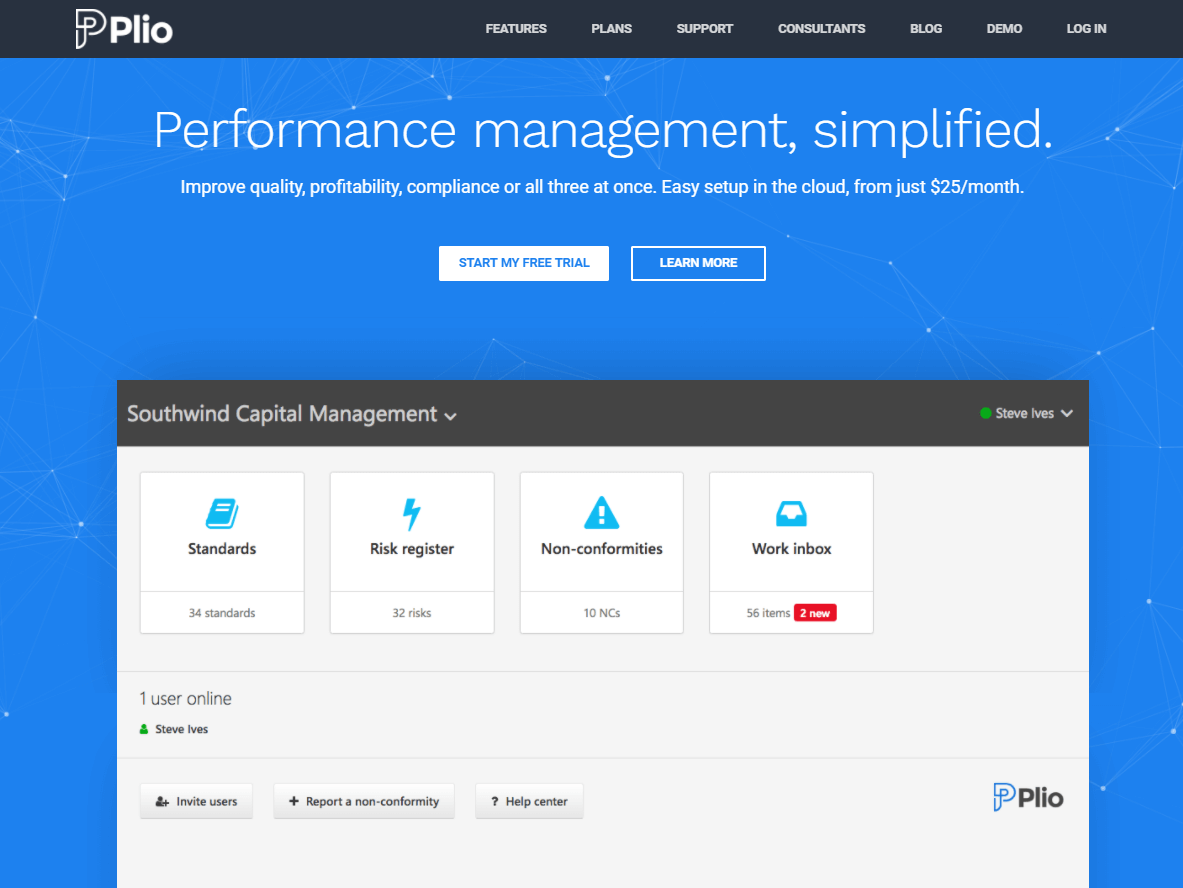Click the Work inbox card title
Screen dimensions: 1183x888
coord(791,548)
